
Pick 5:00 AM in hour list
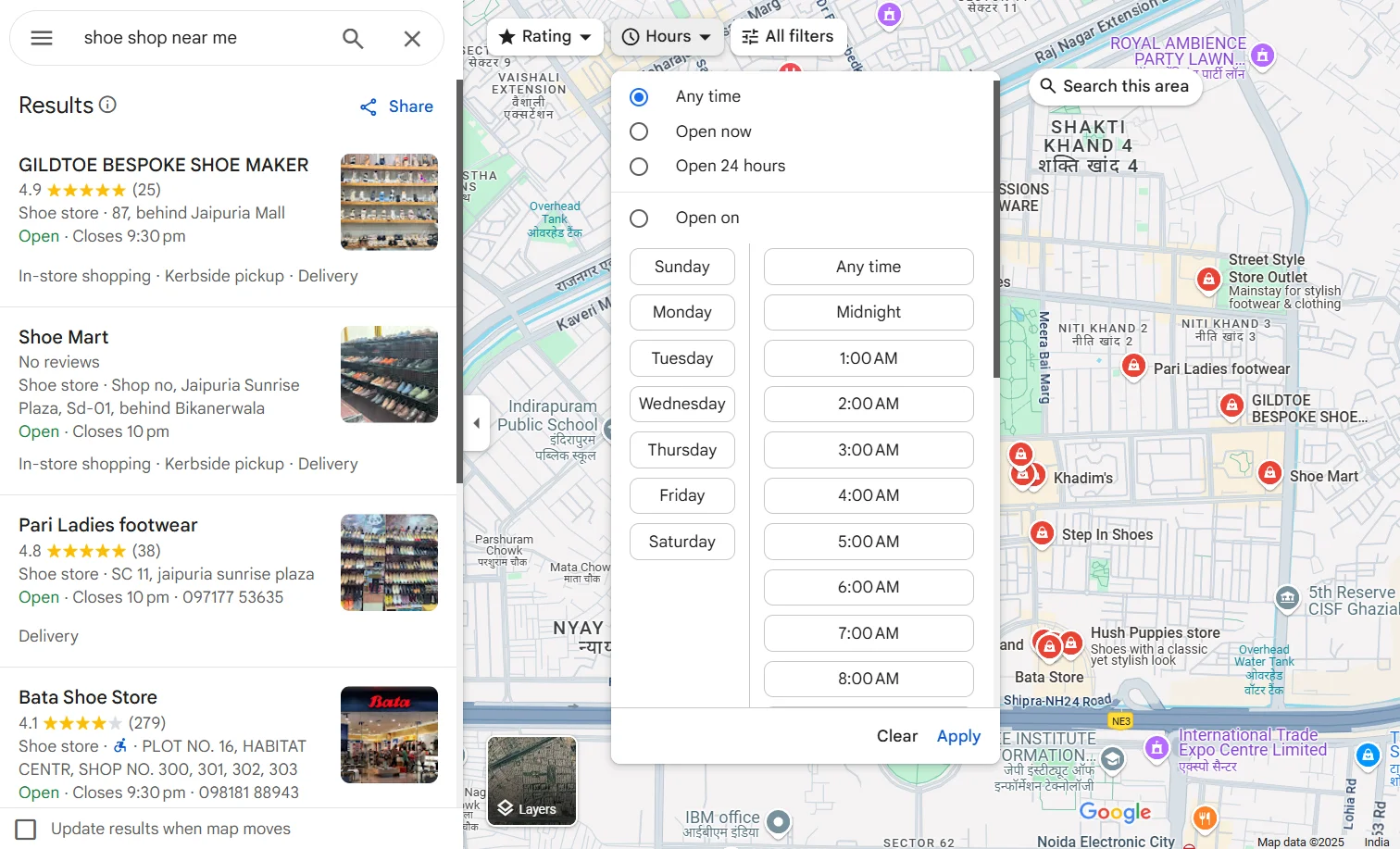pyautogui.click(x=869, y=542)
